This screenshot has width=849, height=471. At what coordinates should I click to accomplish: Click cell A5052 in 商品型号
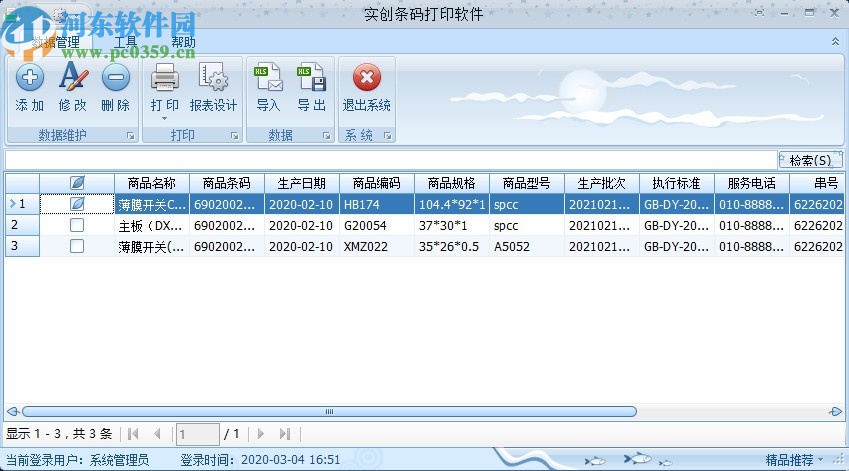tap(527, 246)
